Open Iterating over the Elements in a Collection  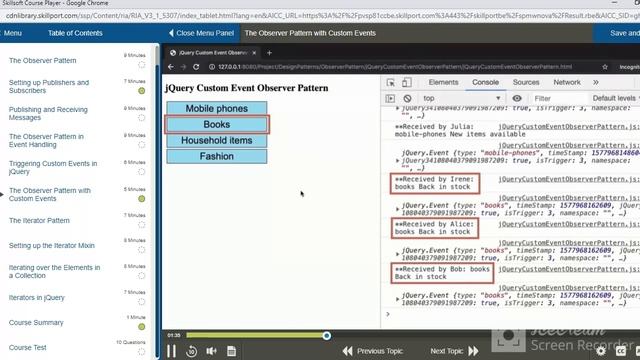(54, 271)
